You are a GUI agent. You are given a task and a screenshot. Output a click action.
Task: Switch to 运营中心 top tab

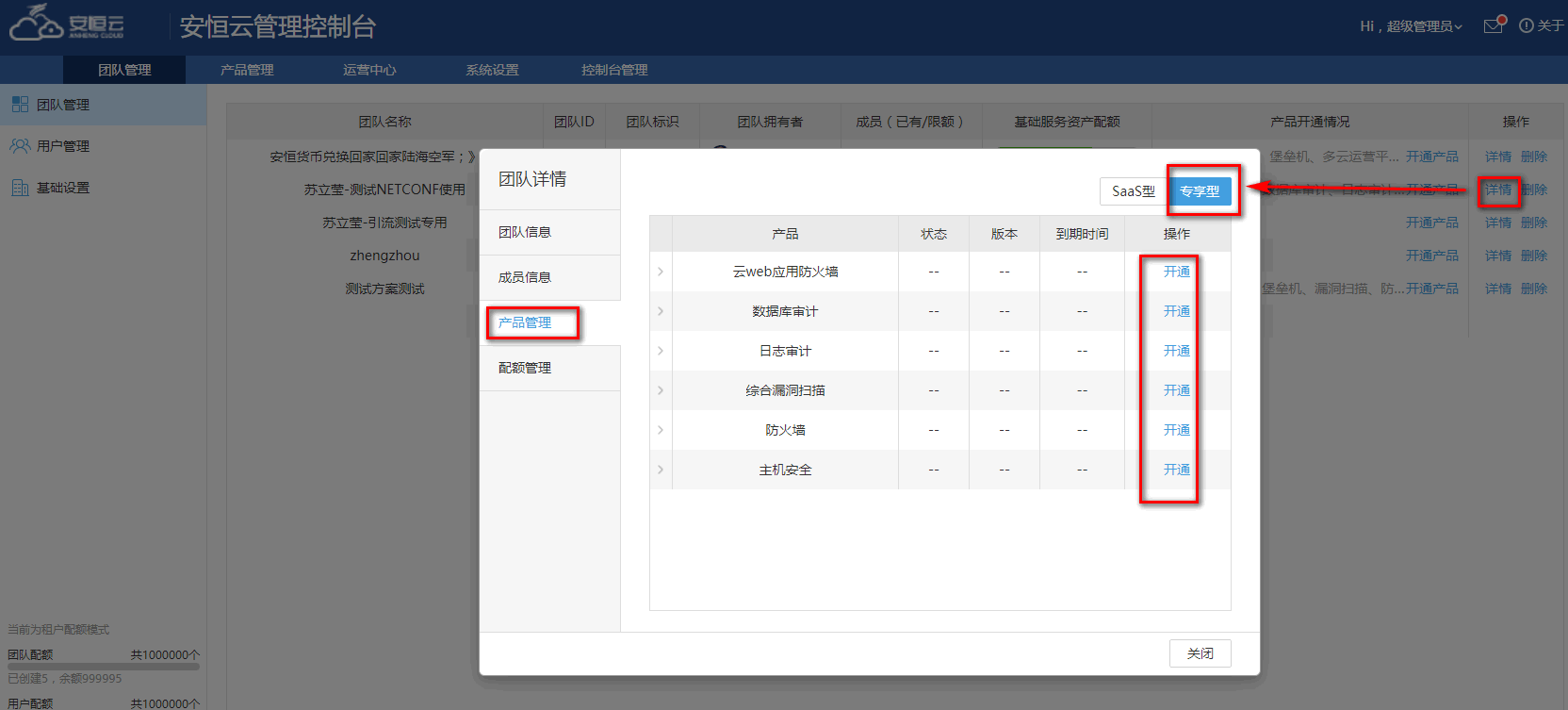pyautogui.click(x=369, y=70)
